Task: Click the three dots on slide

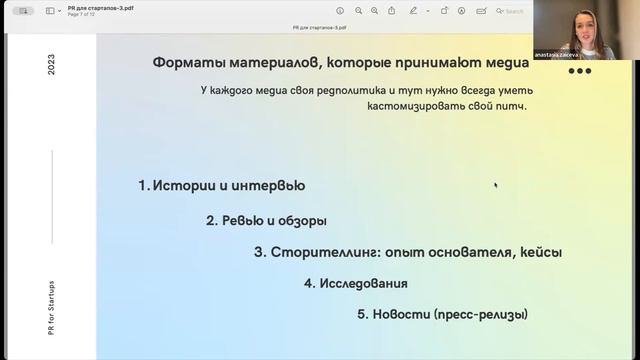Action: tap(580, 71)
